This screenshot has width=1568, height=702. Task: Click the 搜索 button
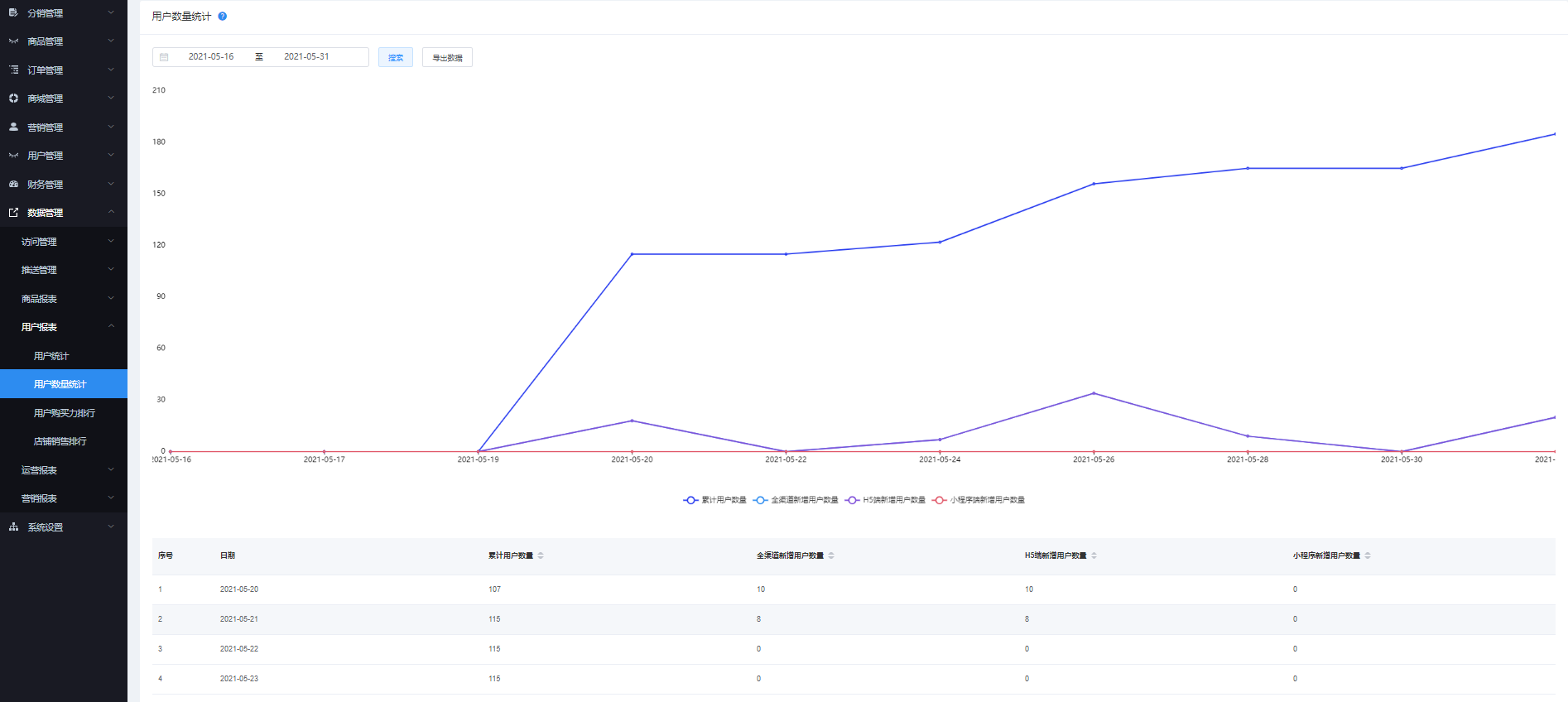tap(396, 57)
